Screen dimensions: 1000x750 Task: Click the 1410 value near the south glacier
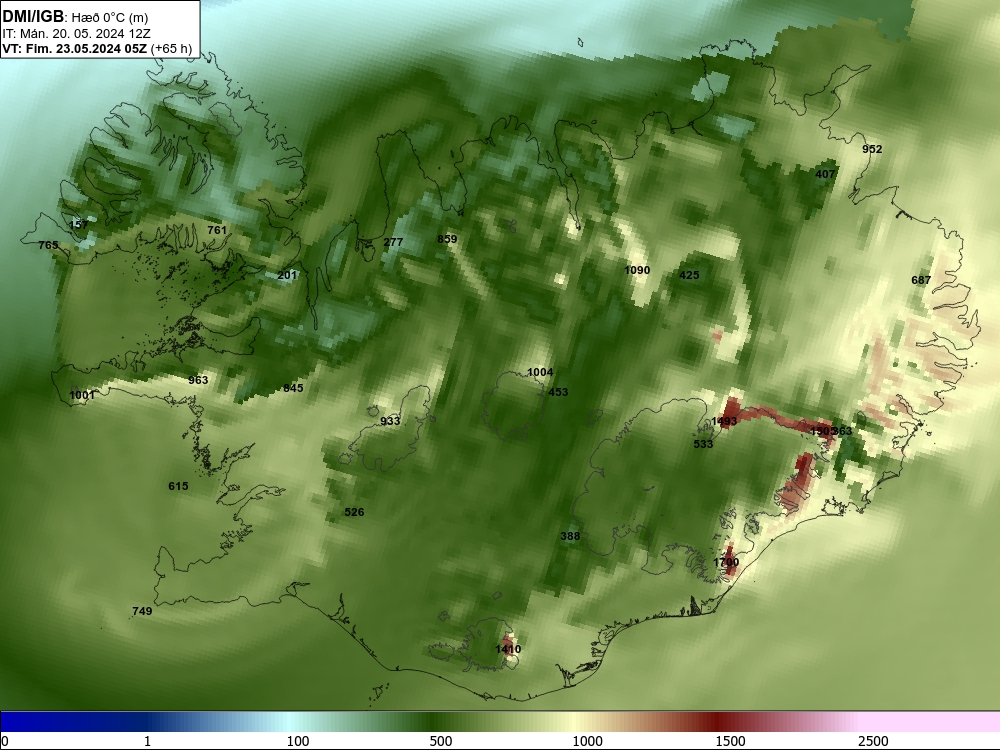[508, 649]
